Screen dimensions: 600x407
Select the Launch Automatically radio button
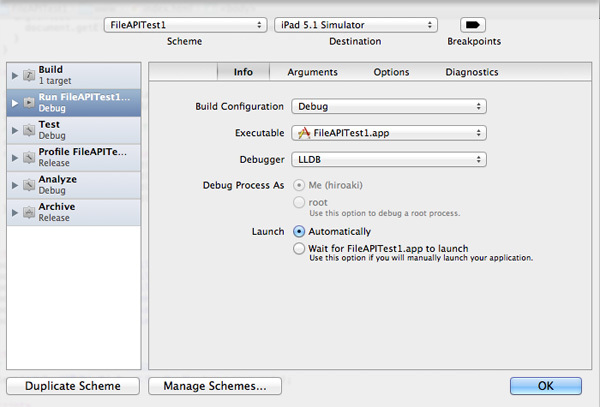[x=299, y=231]
